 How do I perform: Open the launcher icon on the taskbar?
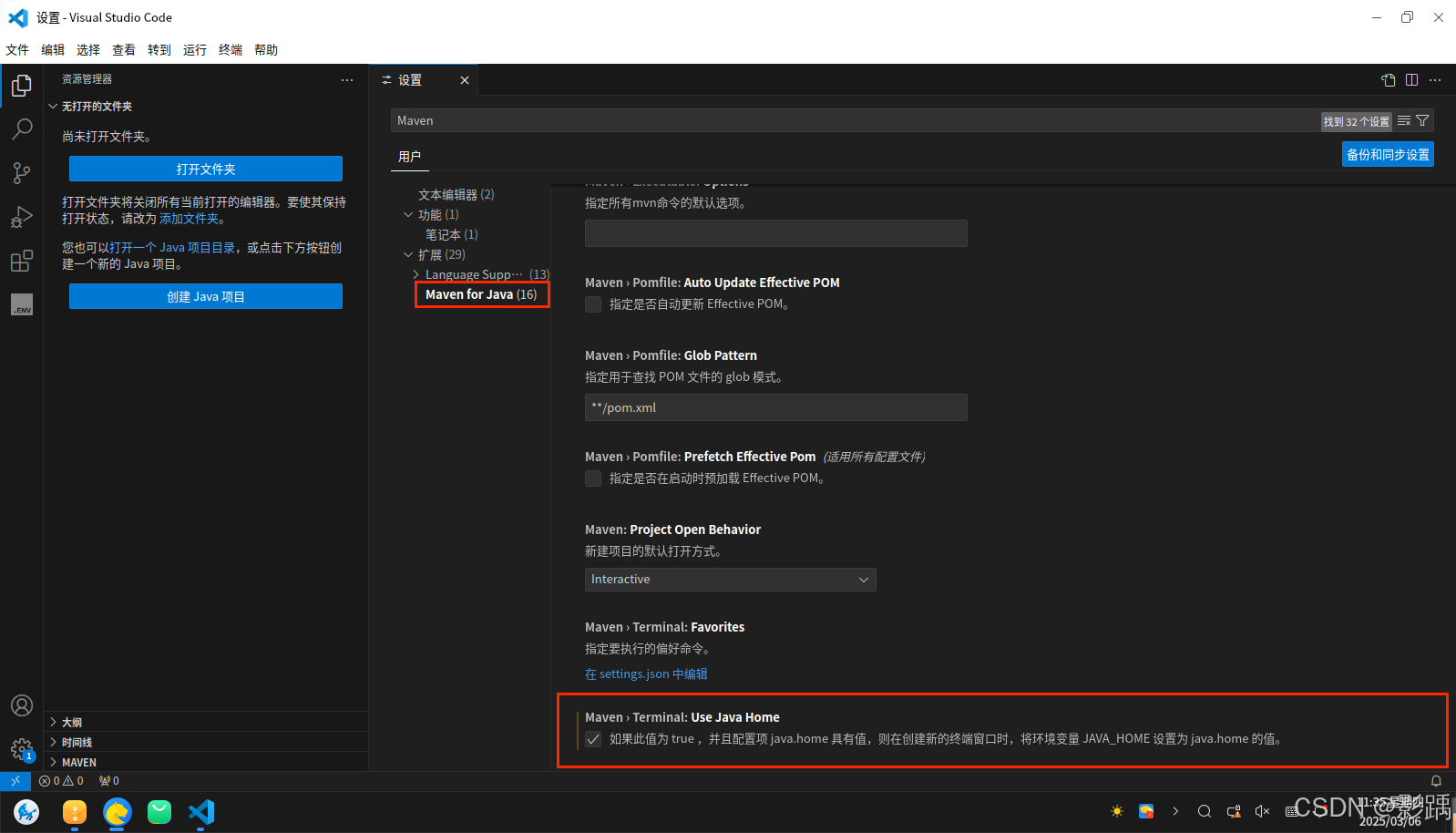pos(26,811)
